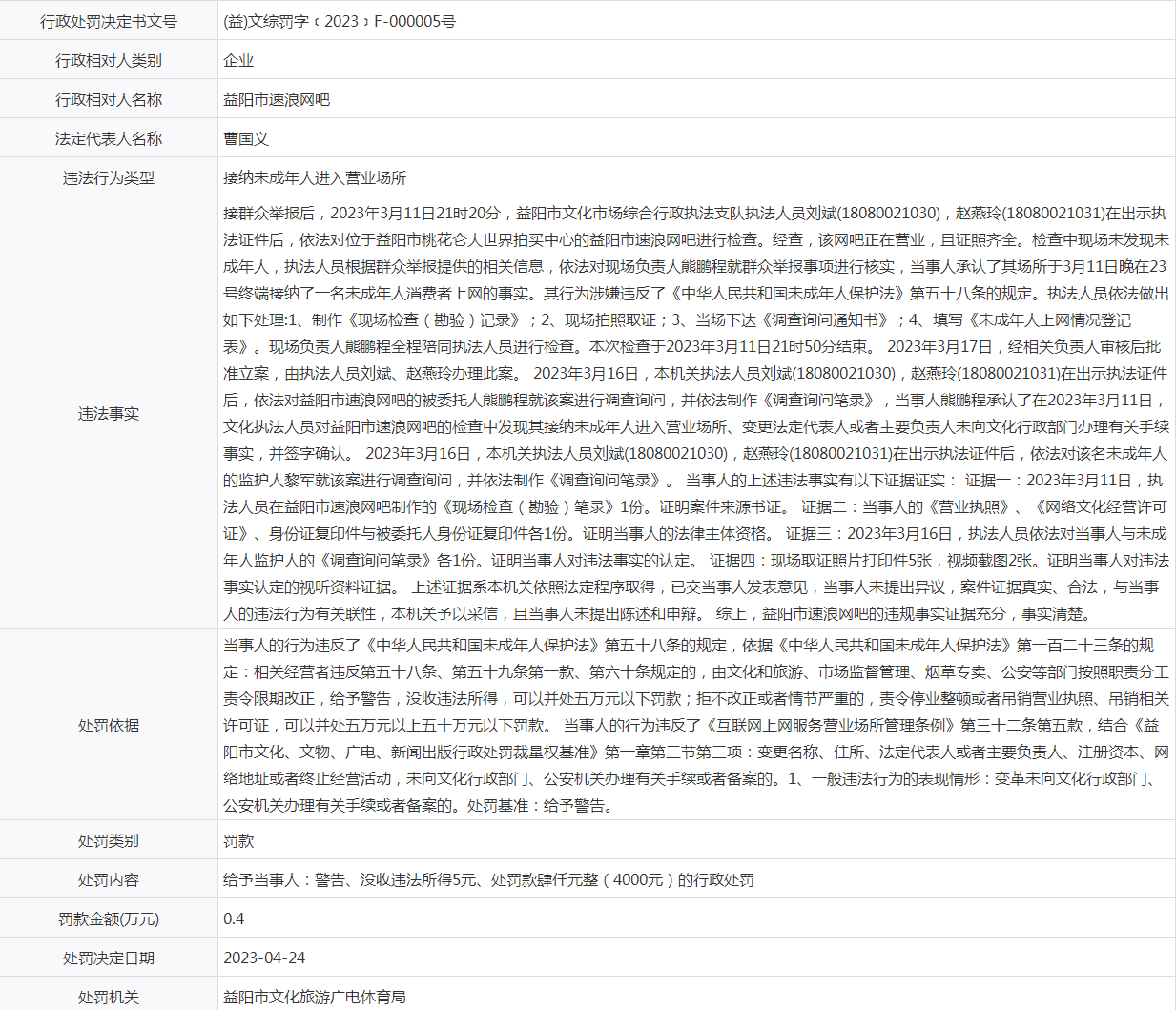This screenshot has height=1010, width=1176.
Task: Select the 行政相对人类别 label
Action: tap(109, 60)
